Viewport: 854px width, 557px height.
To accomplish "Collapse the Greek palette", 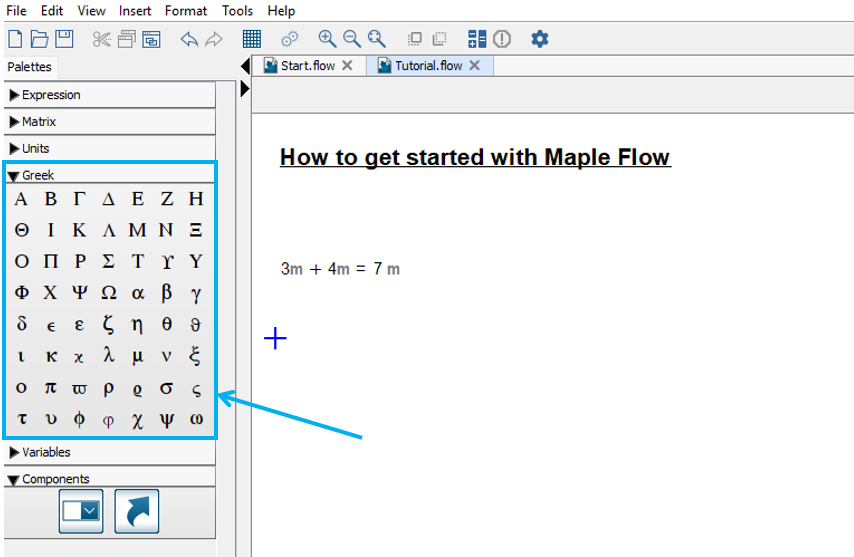I will [x=110, y=175].
